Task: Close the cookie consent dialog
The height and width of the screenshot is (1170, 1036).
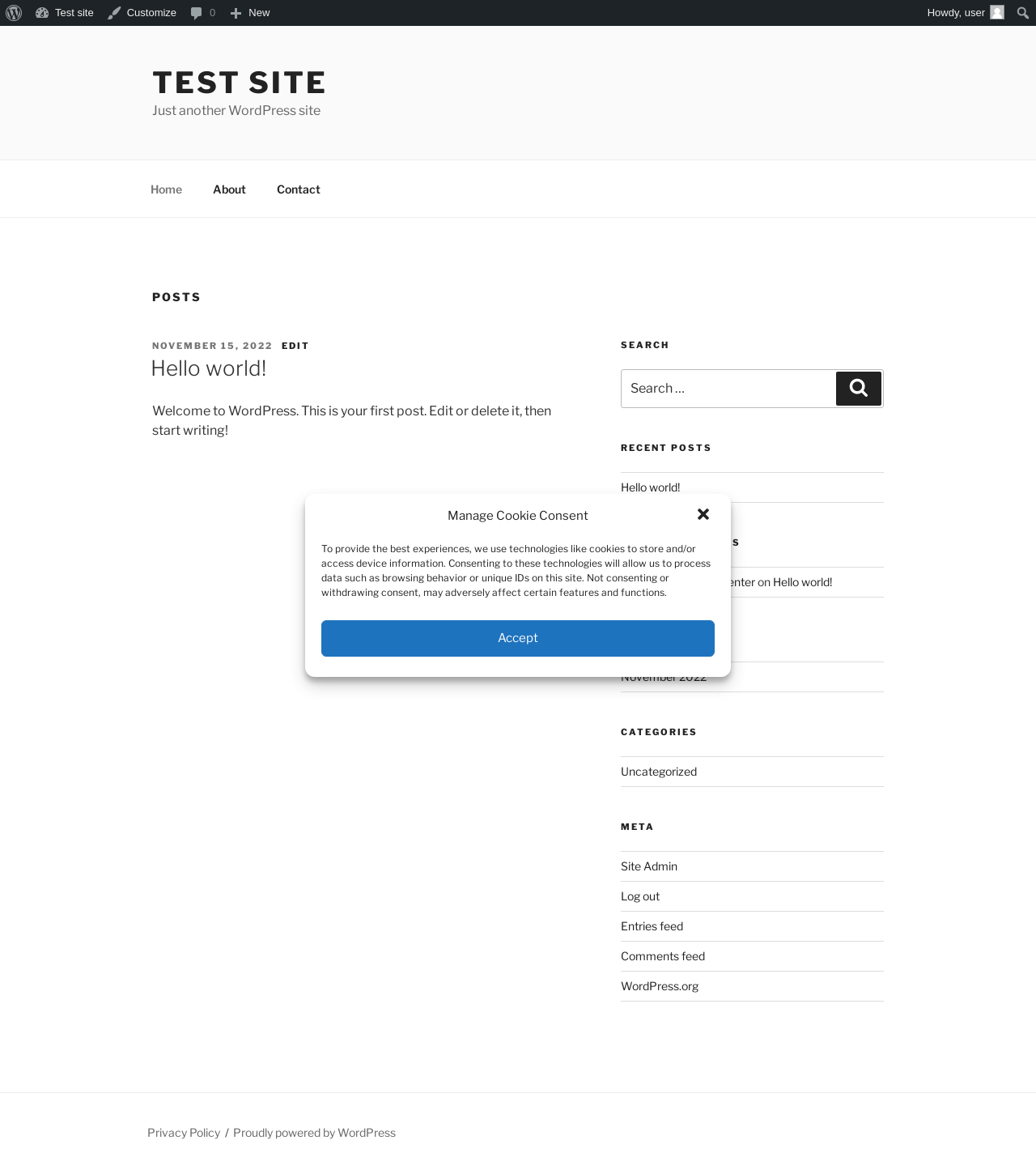Action: 703,514
